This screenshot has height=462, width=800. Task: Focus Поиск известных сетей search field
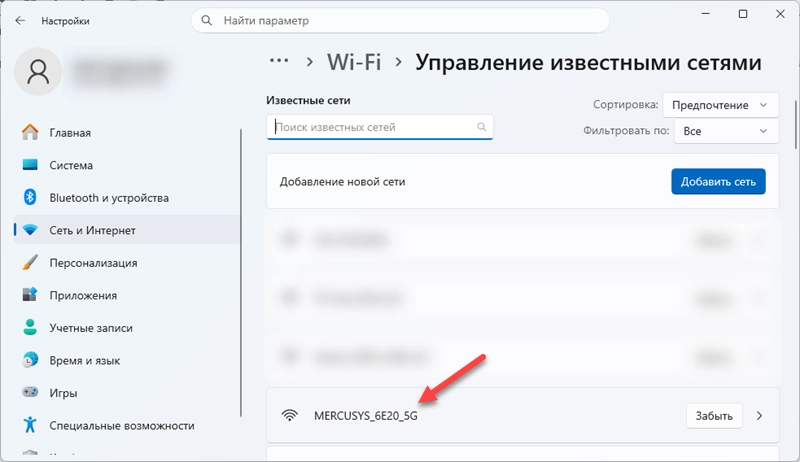point(380,127)
